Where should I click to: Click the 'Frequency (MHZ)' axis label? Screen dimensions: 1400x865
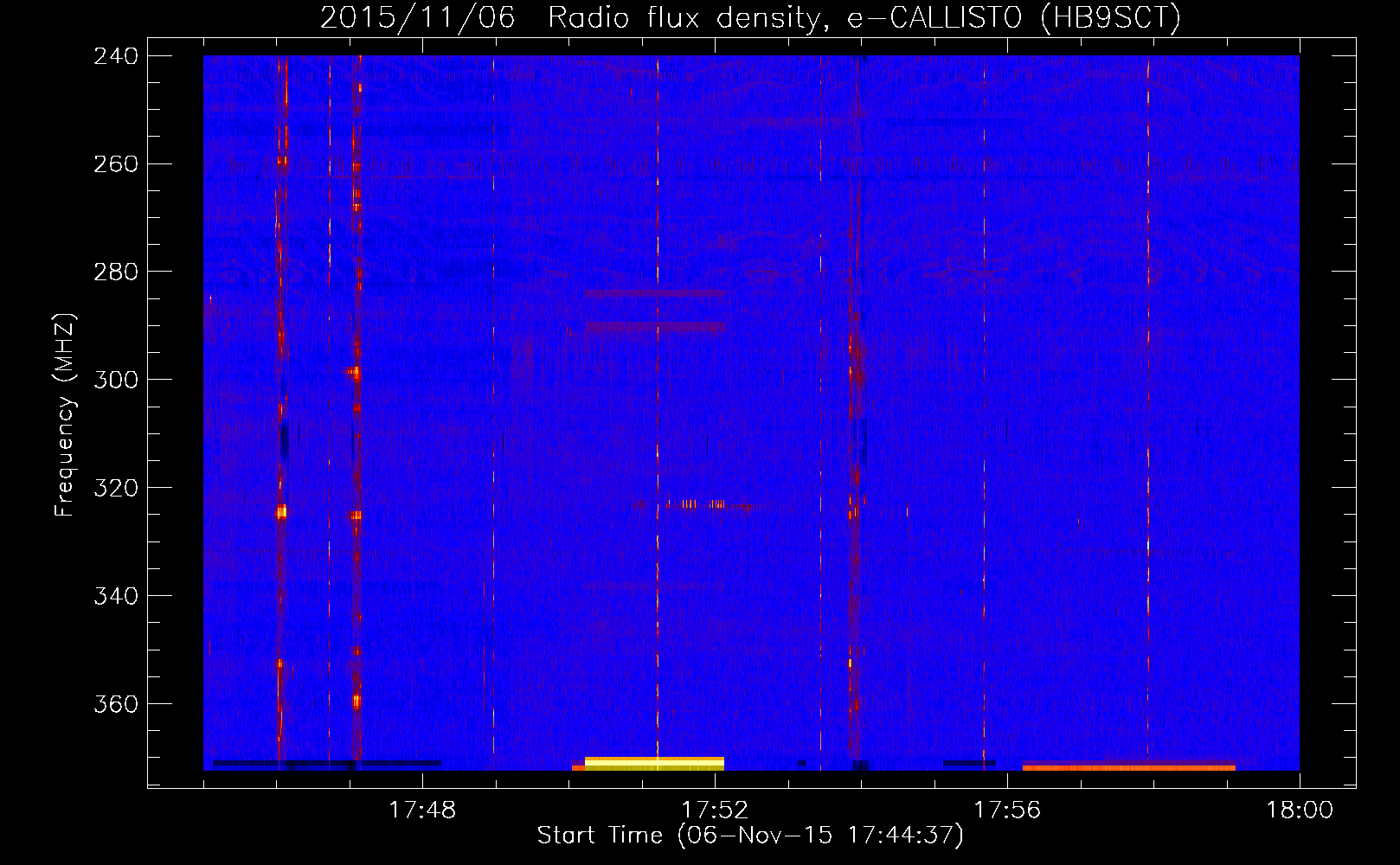(65, 415)
